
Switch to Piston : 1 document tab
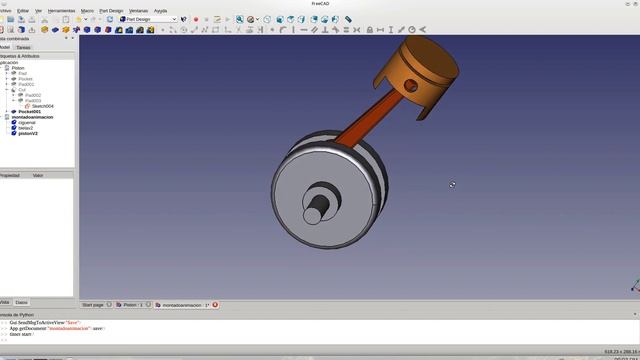pos(133,305)
